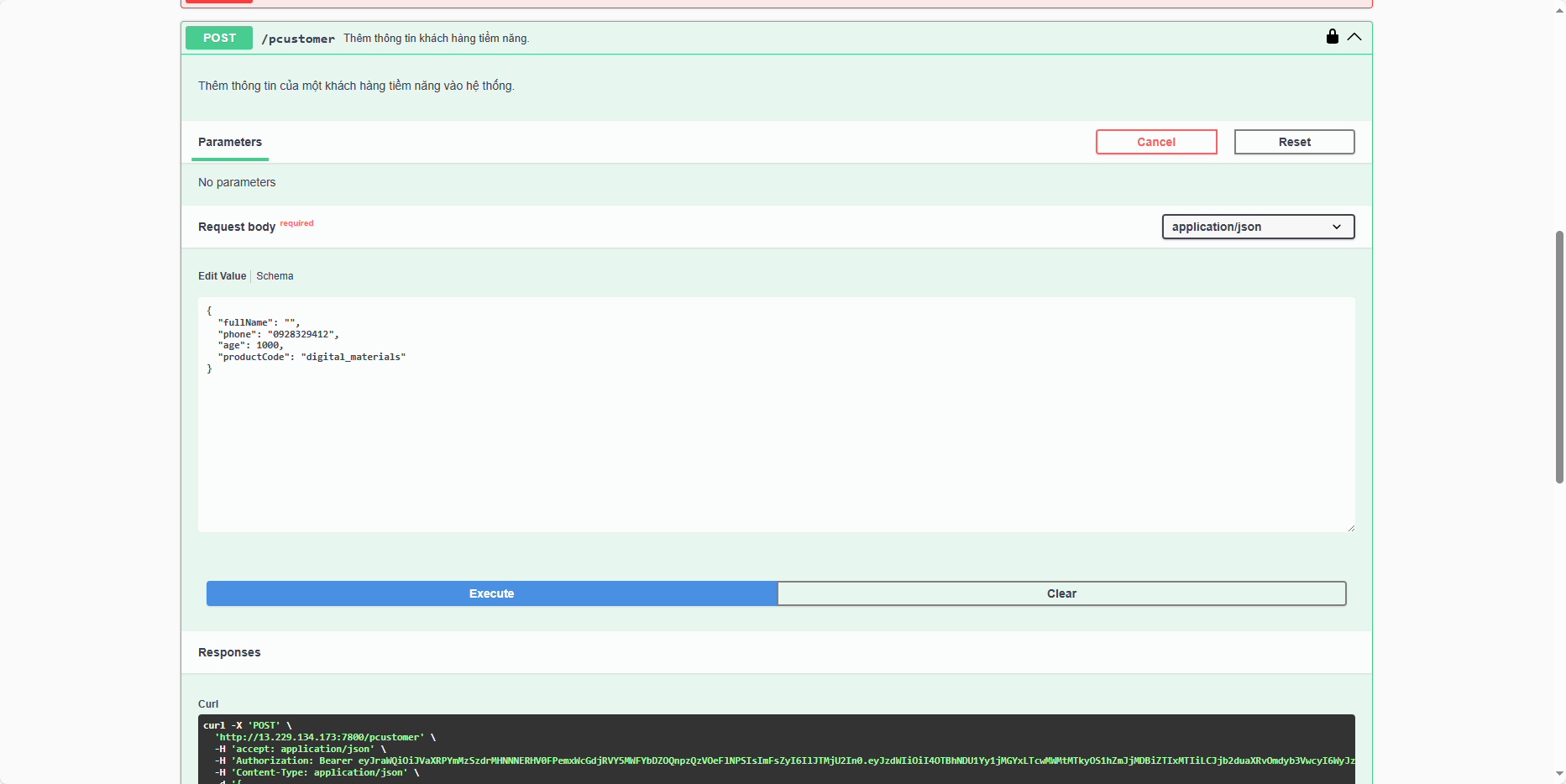Collapse the POST /pcustomer operation with chevron

point(1354,37)
